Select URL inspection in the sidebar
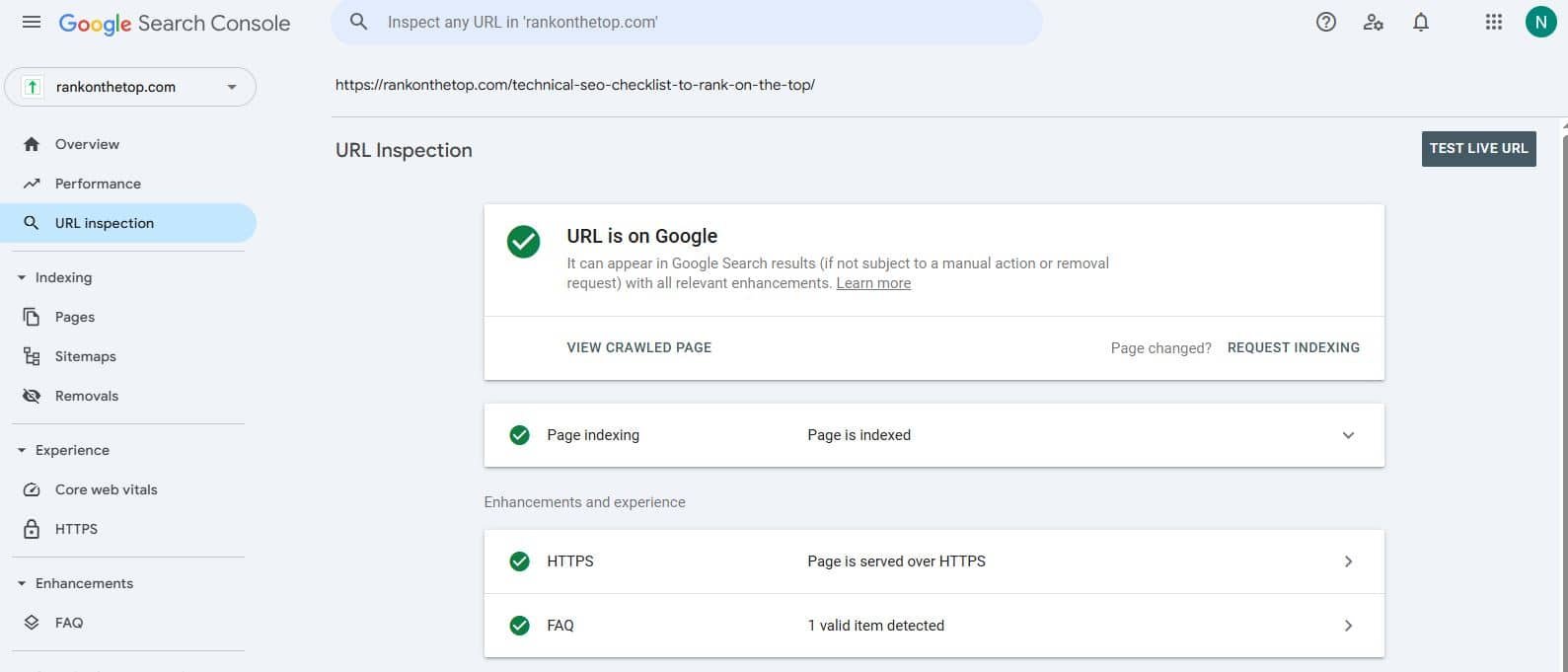 (x=128, y=223)
